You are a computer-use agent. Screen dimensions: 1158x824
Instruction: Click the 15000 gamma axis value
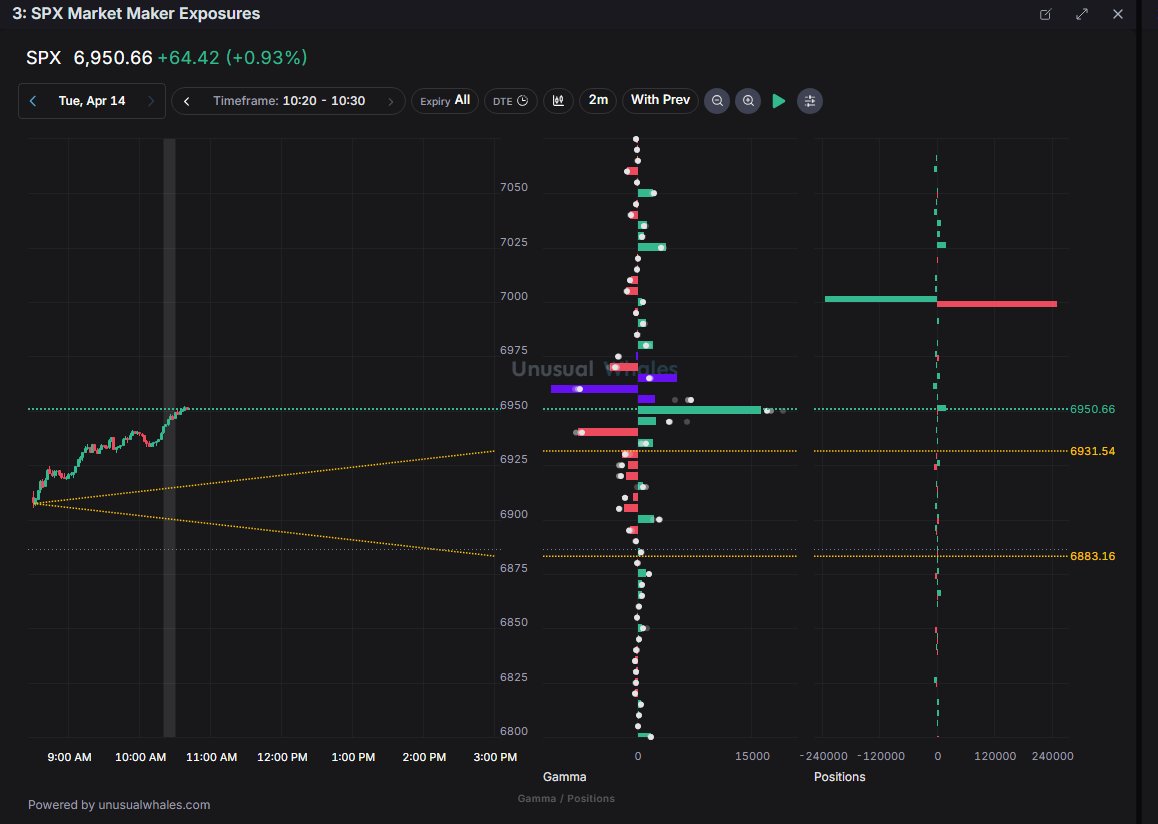pos(752,756)
